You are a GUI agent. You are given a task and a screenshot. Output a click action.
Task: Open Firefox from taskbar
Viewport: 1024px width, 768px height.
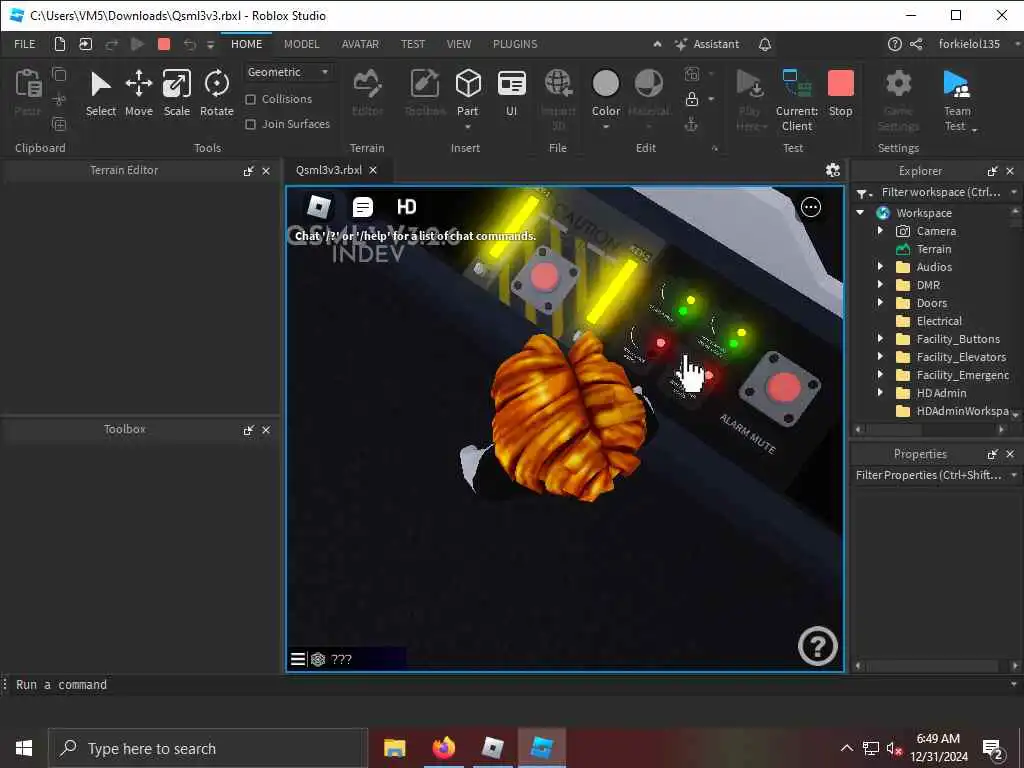point(443,748)
